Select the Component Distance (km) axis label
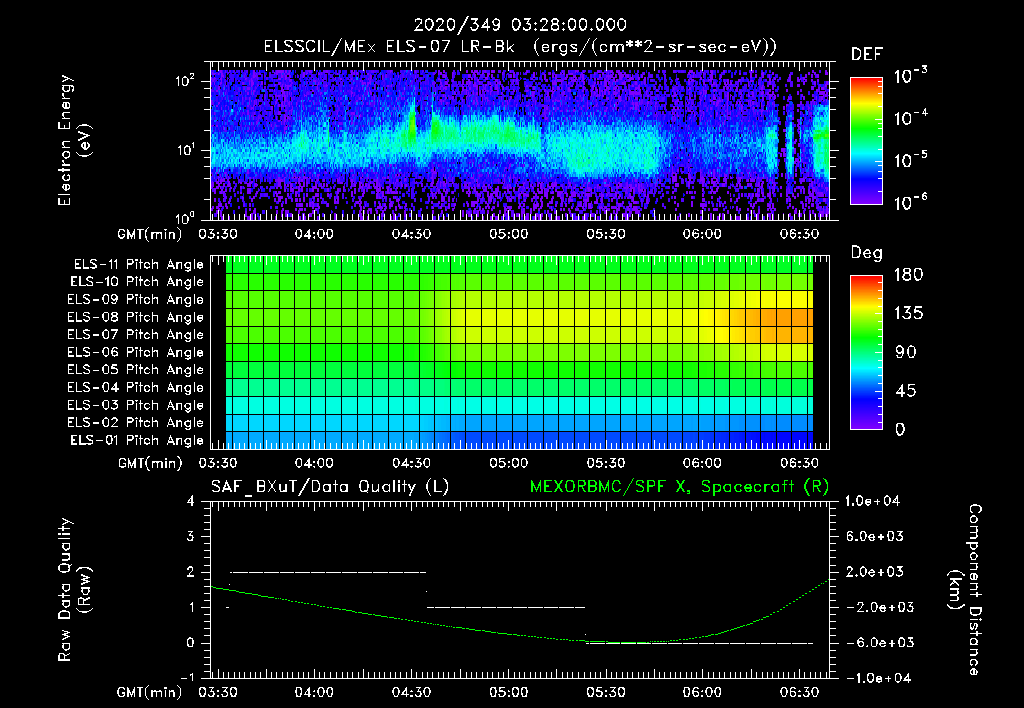1024x708 pixels. click(965, 590)
